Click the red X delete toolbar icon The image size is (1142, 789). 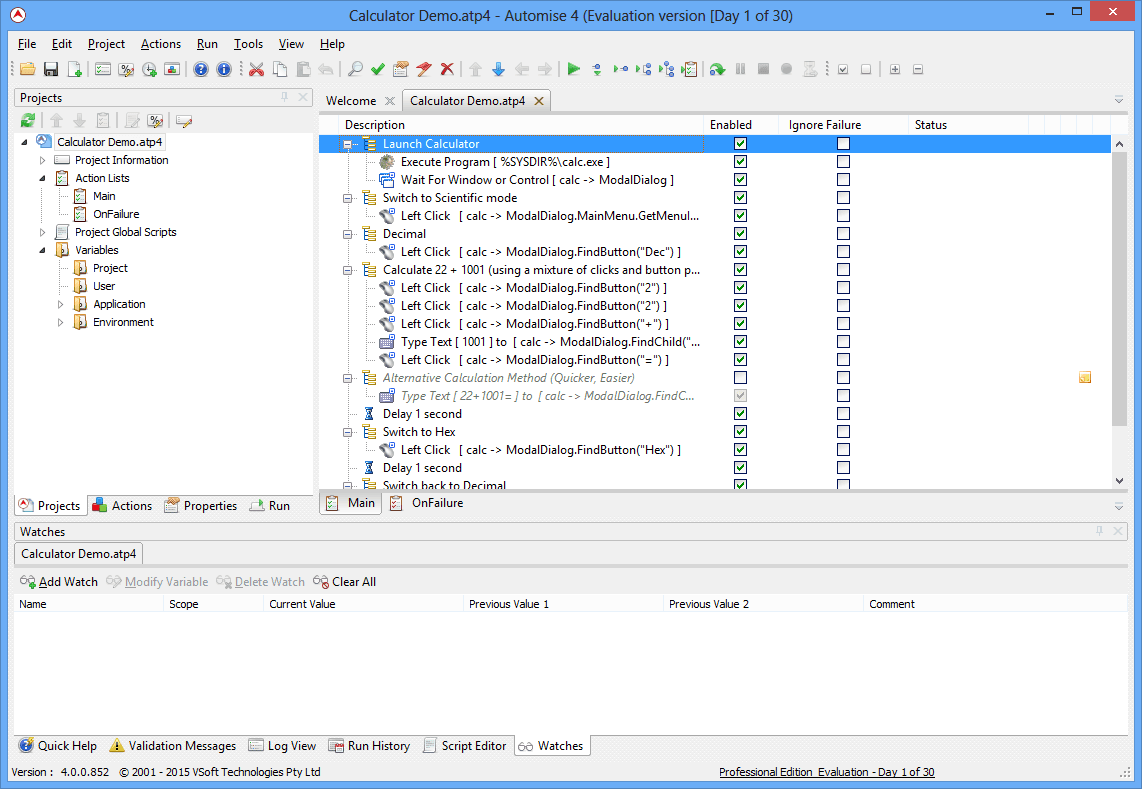pyautogui.click(x=447, y=69)
